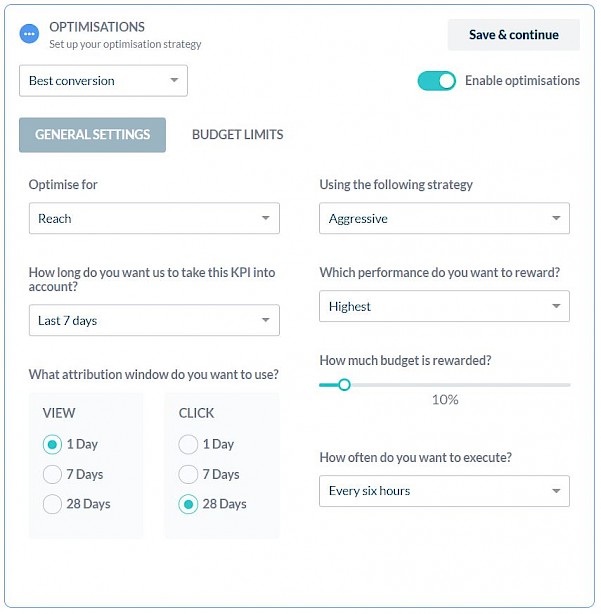Switch to the Budget Limits tab
The image size is (601, 614).
point(237,135)
